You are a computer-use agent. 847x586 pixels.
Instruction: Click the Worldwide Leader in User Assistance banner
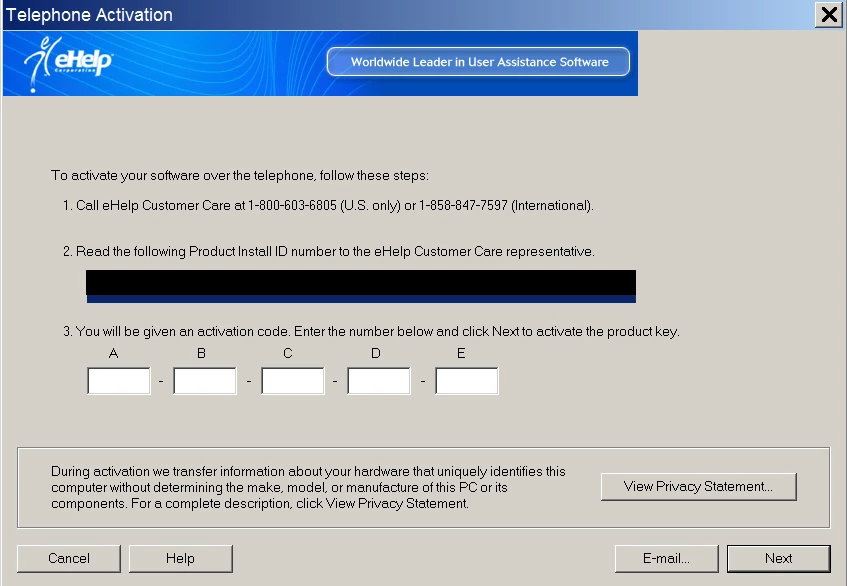pyautogui.click(x=478, y=62)
